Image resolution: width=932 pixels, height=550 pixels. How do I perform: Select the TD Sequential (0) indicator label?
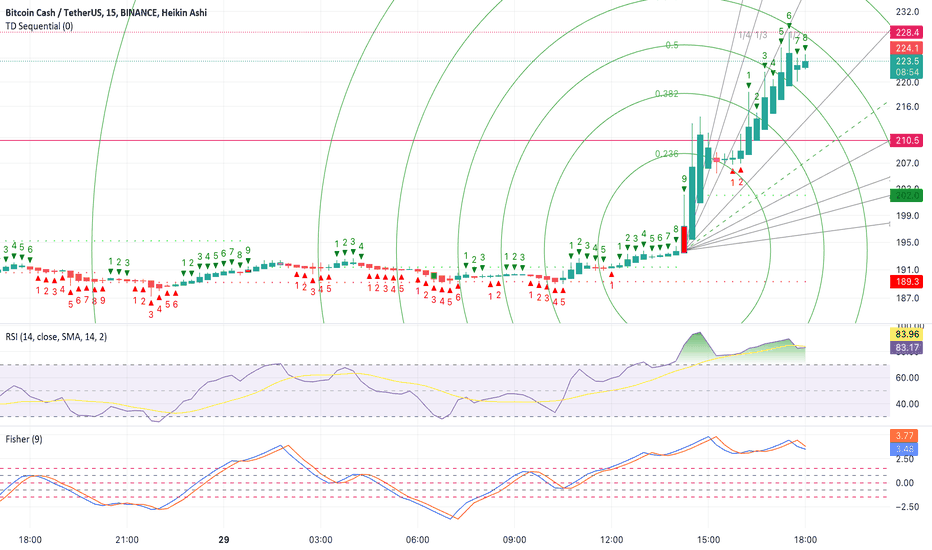coord(39,26)
